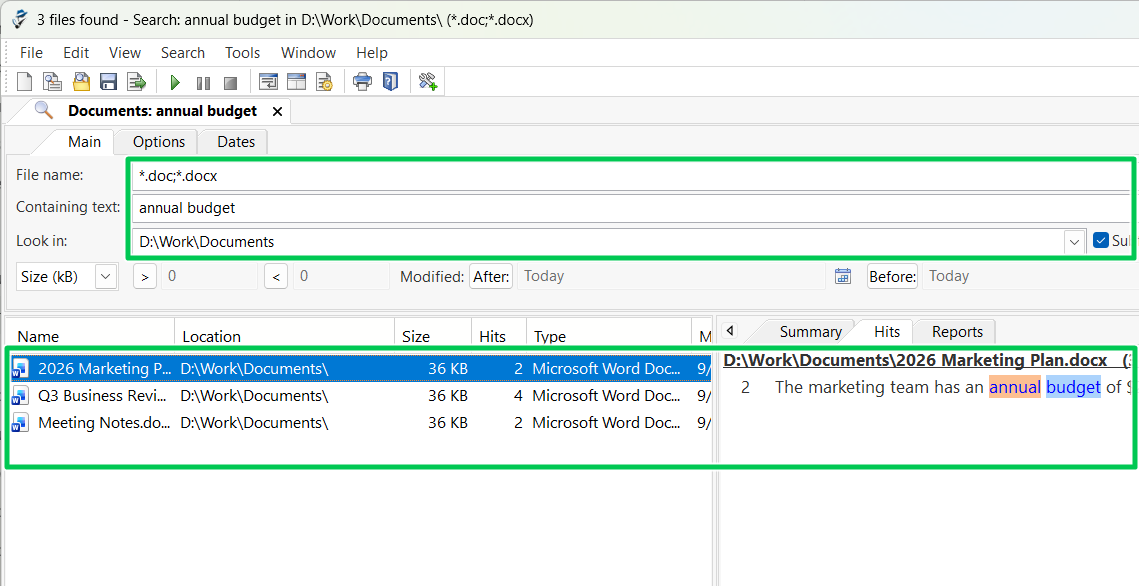
Task: Click the left arrow beside Summary tab
Action: [x=730, y=331]
